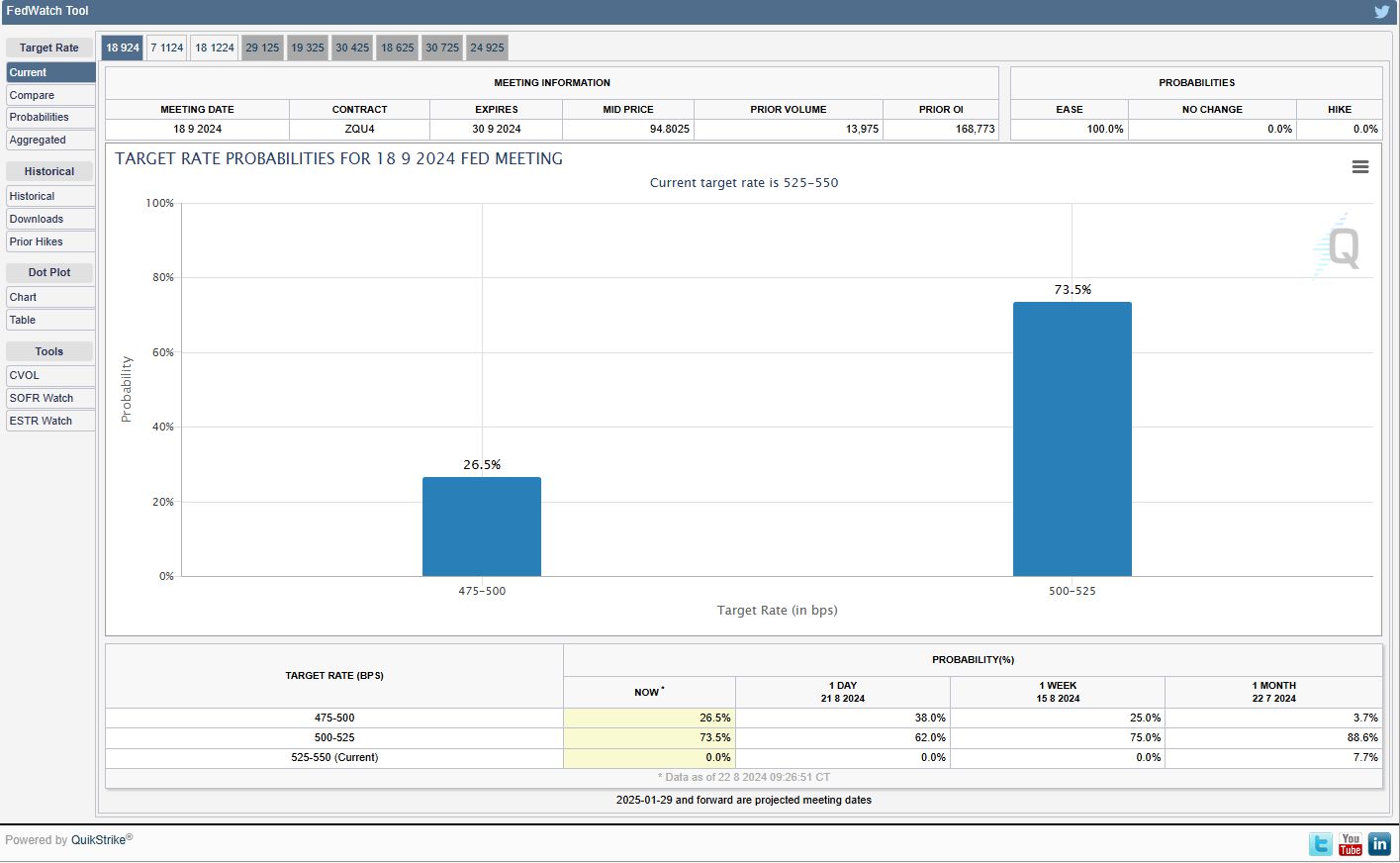Click the Target Rate sidebar section header
Image resolution: width=1400 pixels, height=863 pixels.
(49, 48)
